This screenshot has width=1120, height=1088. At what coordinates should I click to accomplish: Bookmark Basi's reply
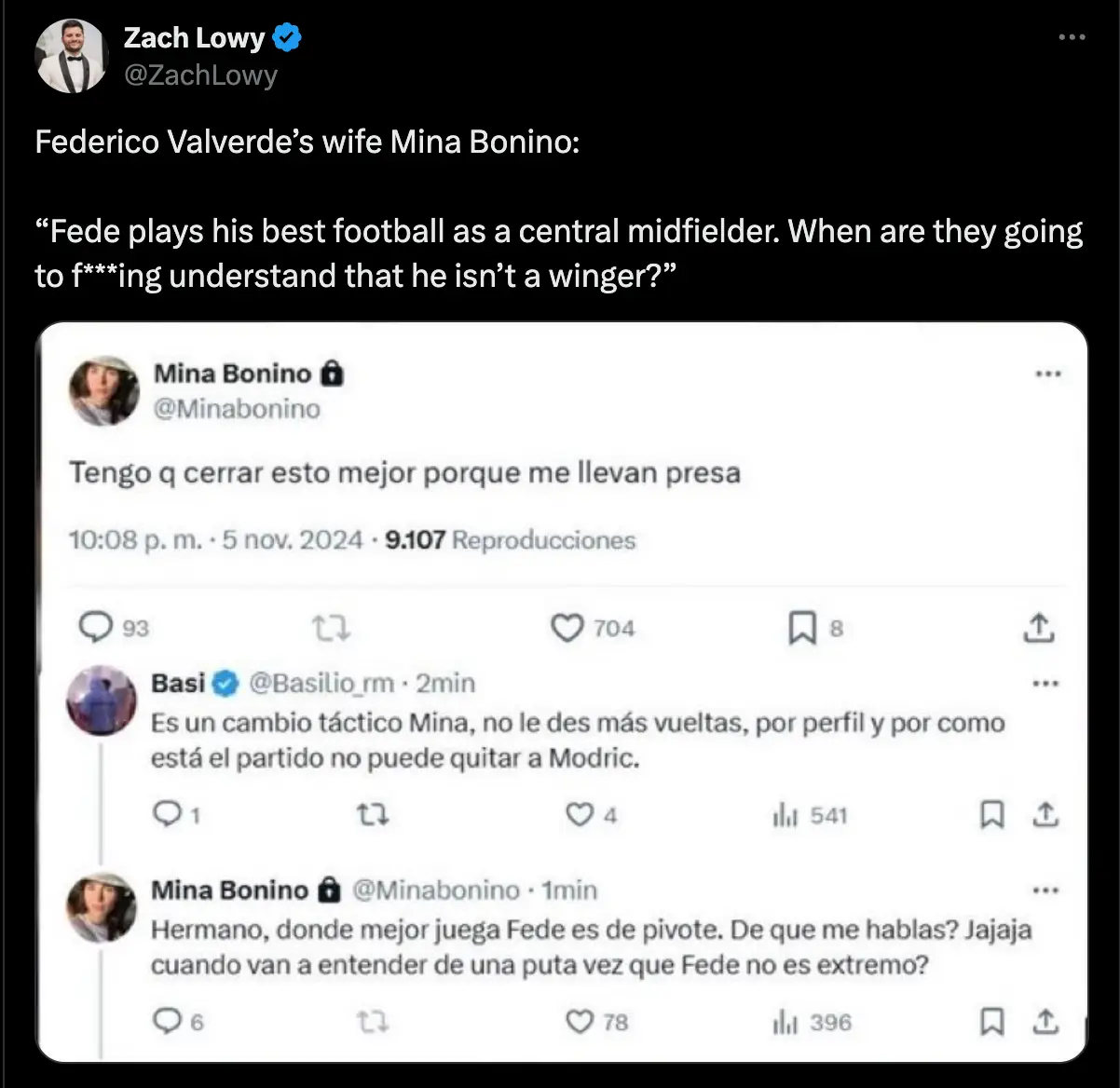(x=992, y=815)
